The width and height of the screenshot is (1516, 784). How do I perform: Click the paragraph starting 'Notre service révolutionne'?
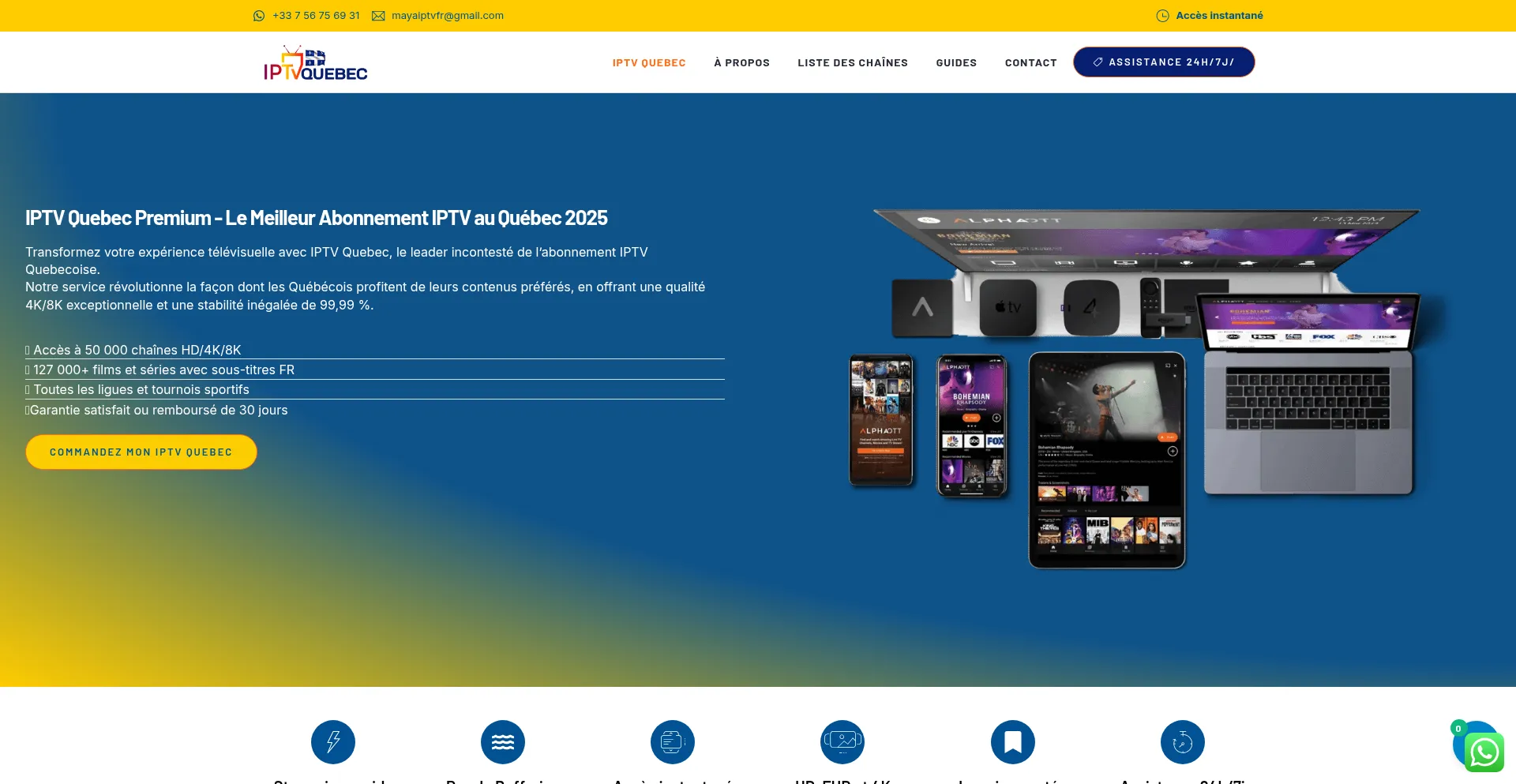[365, 296]
